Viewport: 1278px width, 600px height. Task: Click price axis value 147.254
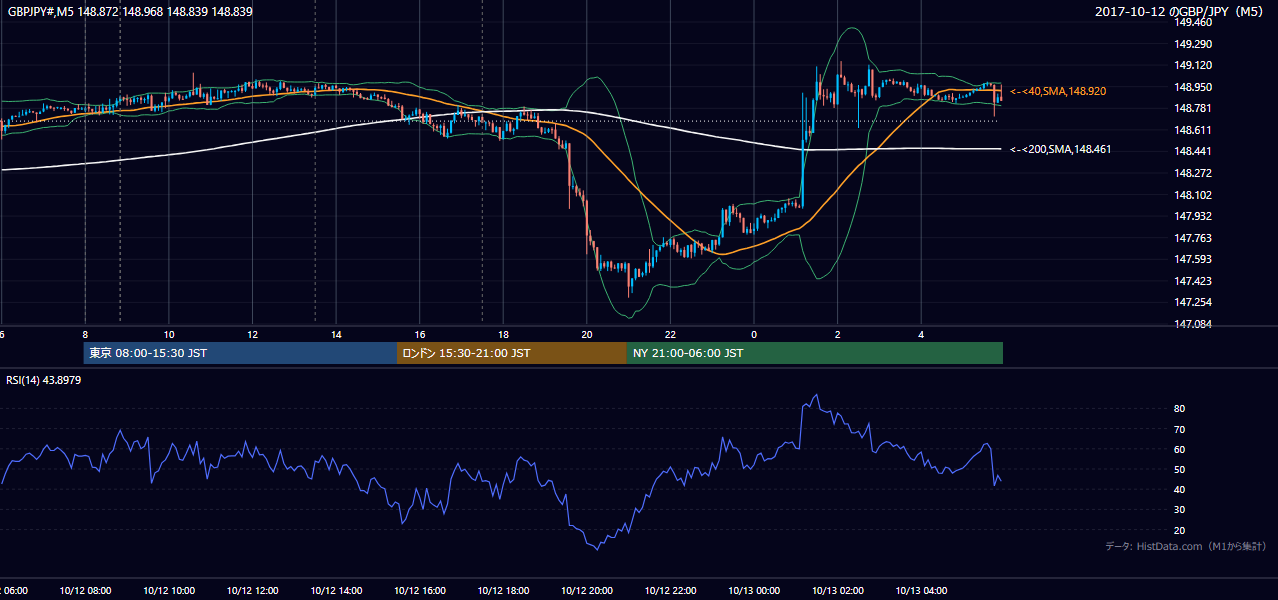click(1193, 302)
